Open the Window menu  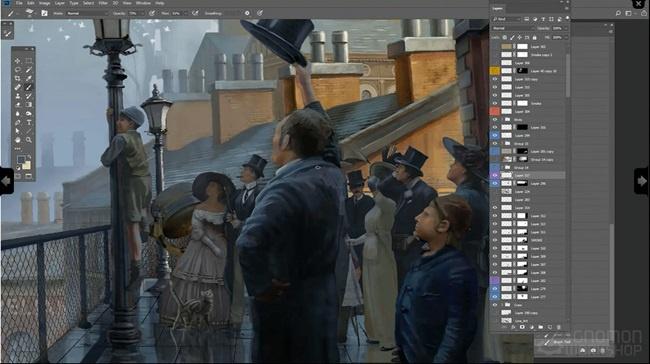click(143, 3)
